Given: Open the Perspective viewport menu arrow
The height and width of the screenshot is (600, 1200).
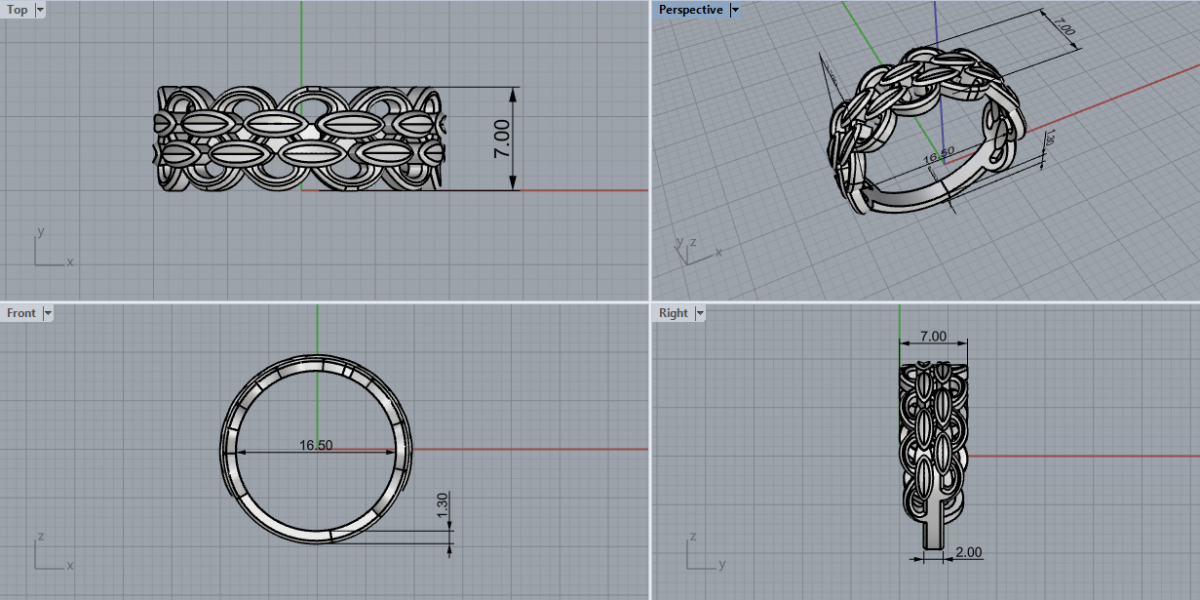Looking at the screenshot, I should tap(735, 10).
